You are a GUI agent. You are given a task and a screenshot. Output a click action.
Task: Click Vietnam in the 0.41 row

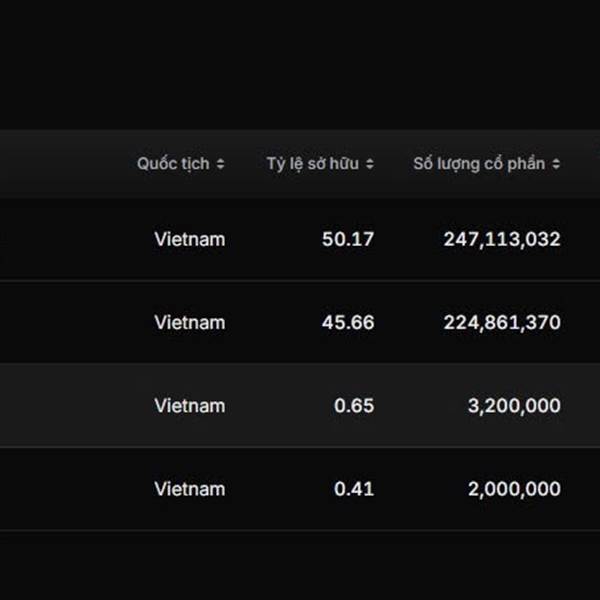190,489
